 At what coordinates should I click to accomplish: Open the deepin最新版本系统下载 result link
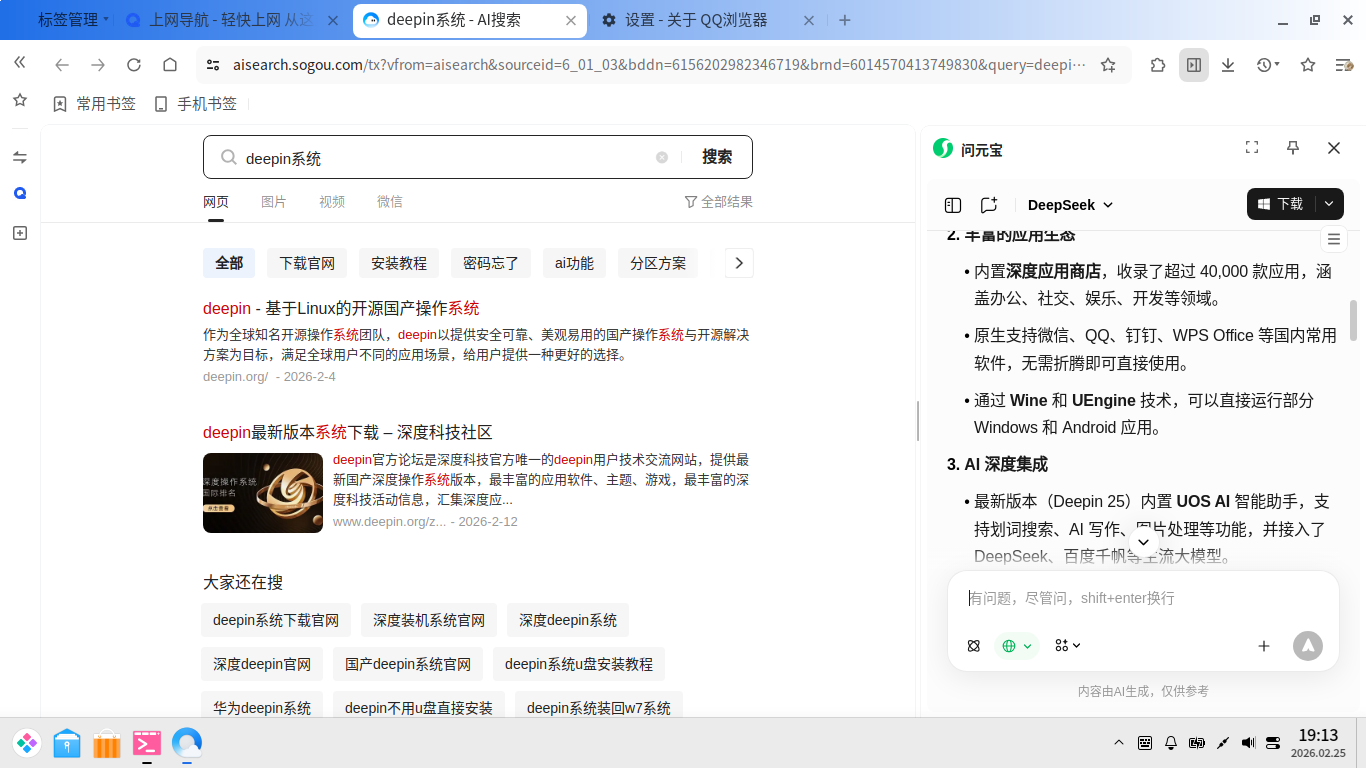pos(348,432)
